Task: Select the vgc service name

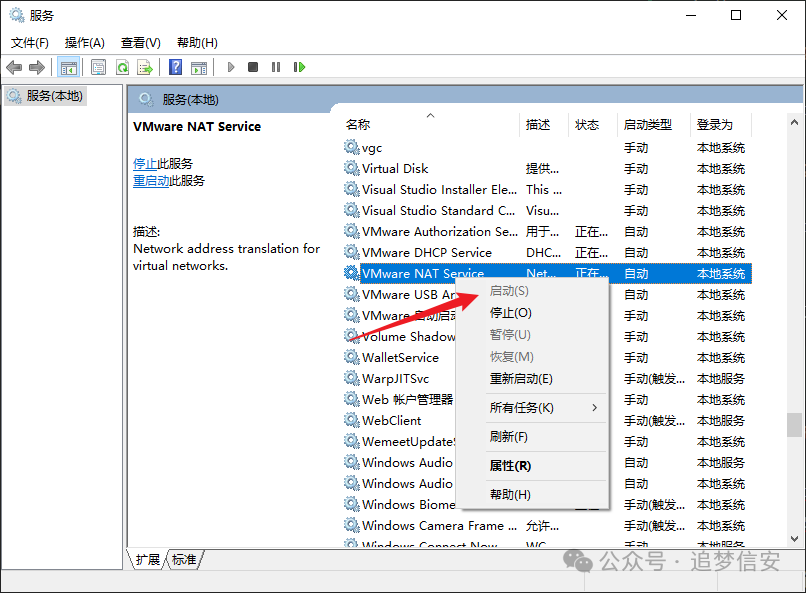Action: pyautogui.click(x=372, y=148)
